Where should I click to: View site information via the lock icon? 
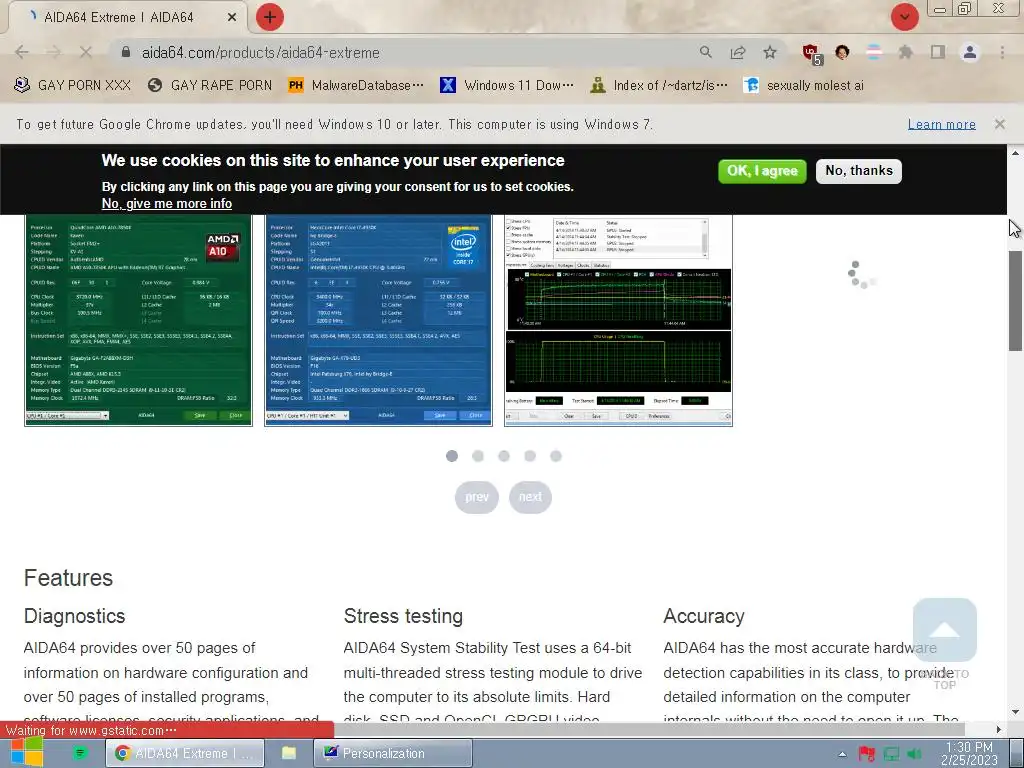click(126, 52)
